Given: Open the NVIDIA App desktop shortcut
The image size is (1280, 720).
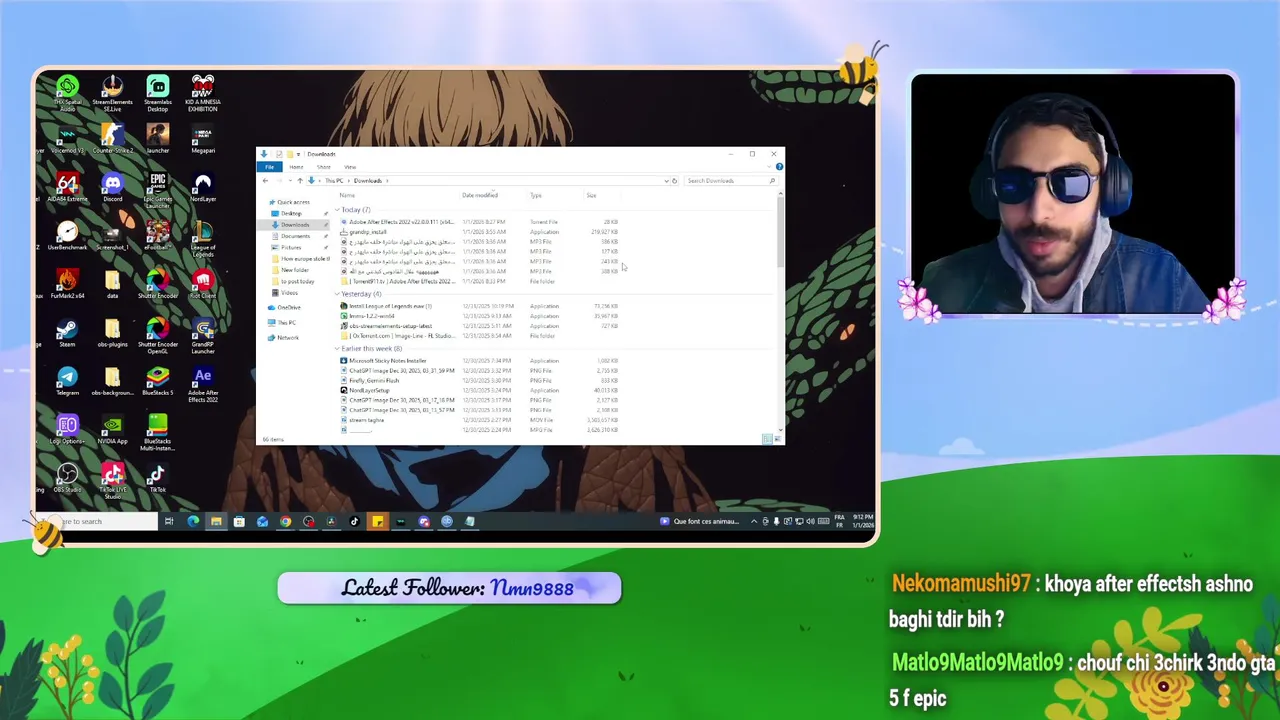Looking at the screenshot, I should click(x=112, y=430).
